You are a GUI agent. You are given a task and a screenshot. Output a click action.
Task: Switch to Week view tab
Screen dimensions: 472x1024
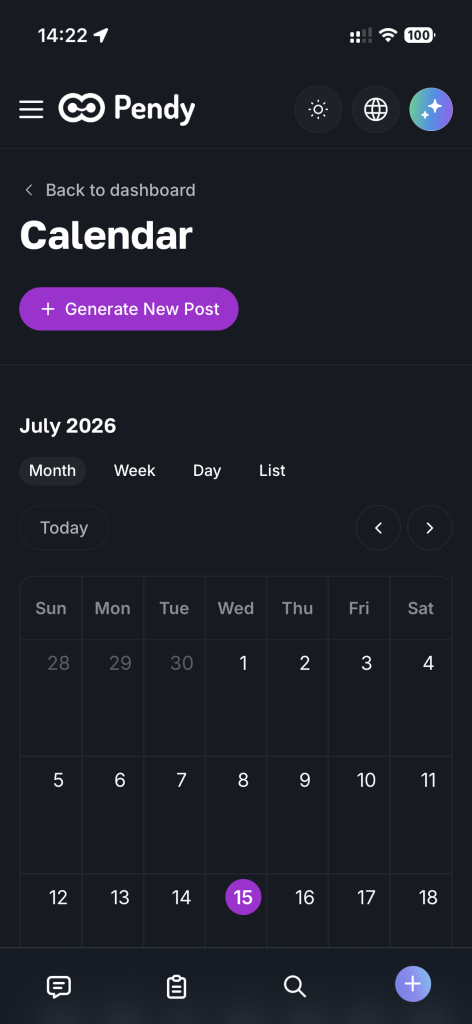pyautogui.click(x=134, y=471)
